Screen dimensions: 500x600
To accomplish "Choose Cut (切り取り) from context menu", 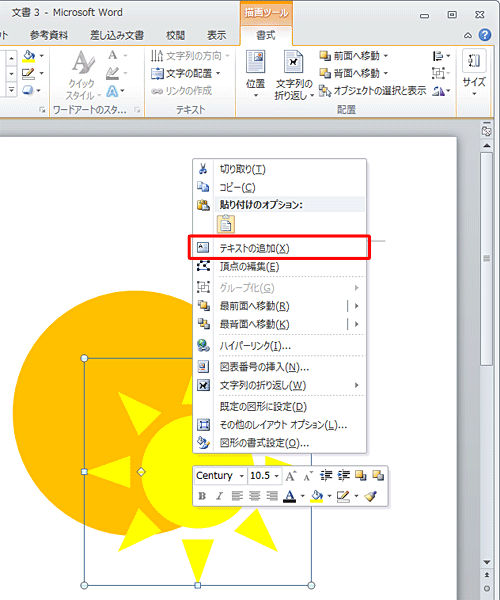I will click(279, 169).
